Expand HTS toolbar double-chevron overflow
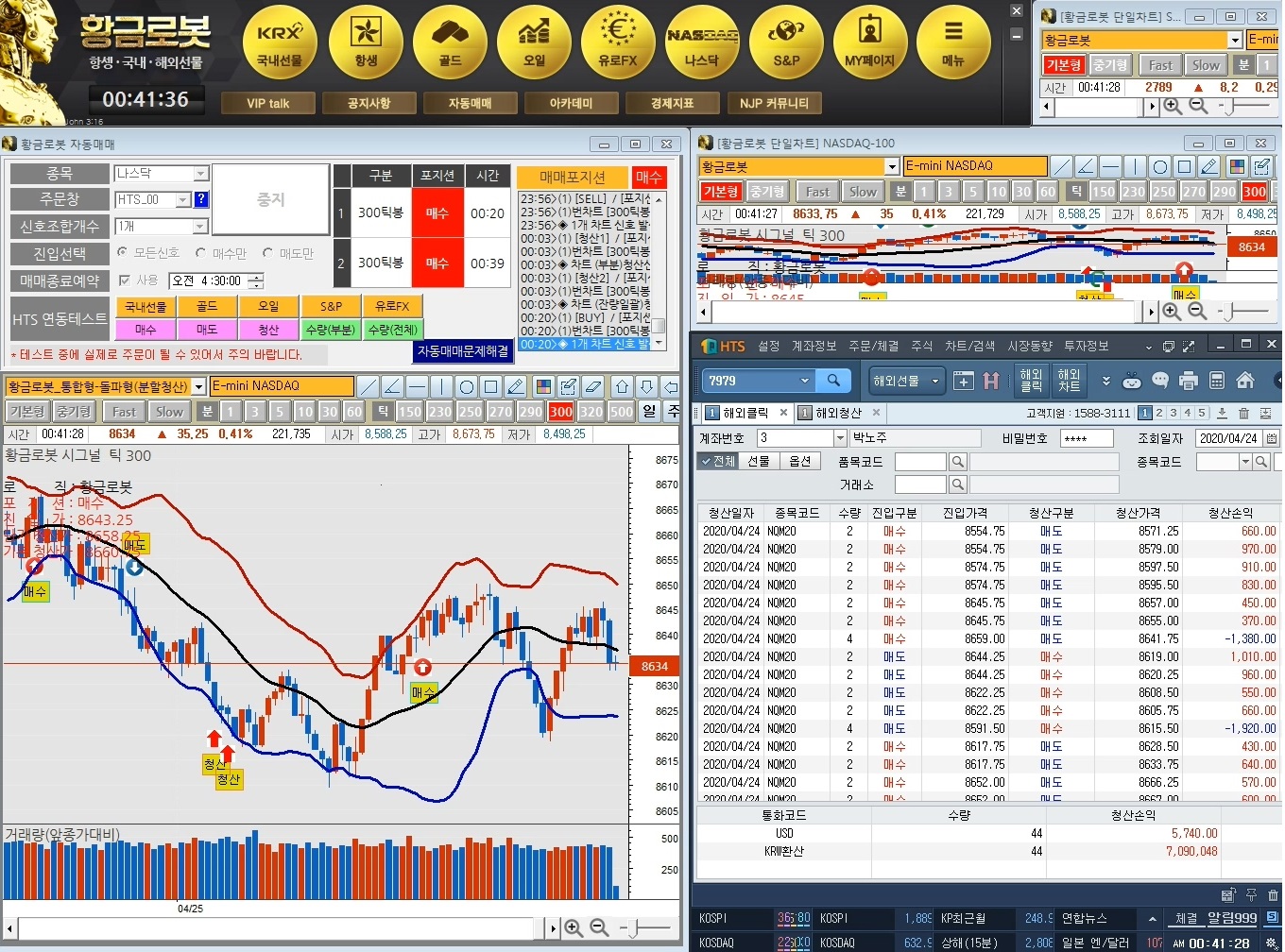Image resolution: width=1285 pixels, height=952 pixels. pos(1106,381)
